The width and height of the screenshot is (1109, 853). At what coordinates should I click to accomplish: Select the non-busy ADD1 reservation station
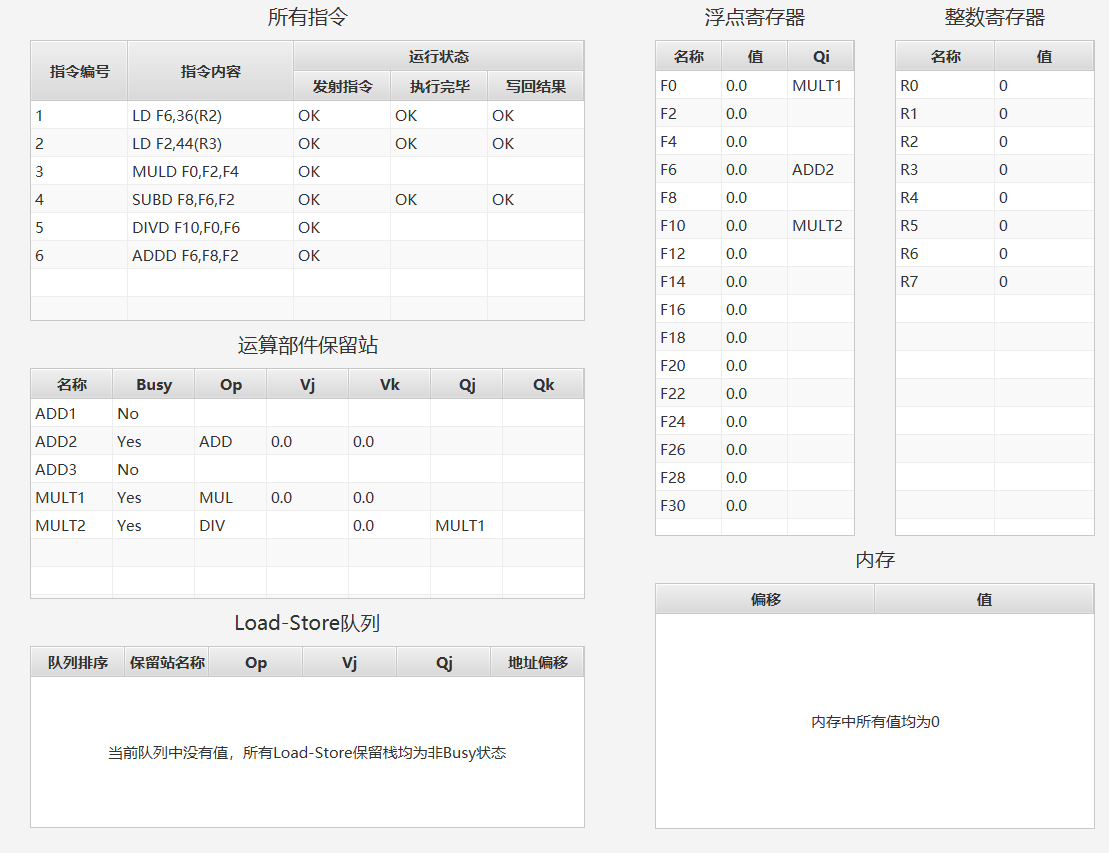click(x=70, y=413)
